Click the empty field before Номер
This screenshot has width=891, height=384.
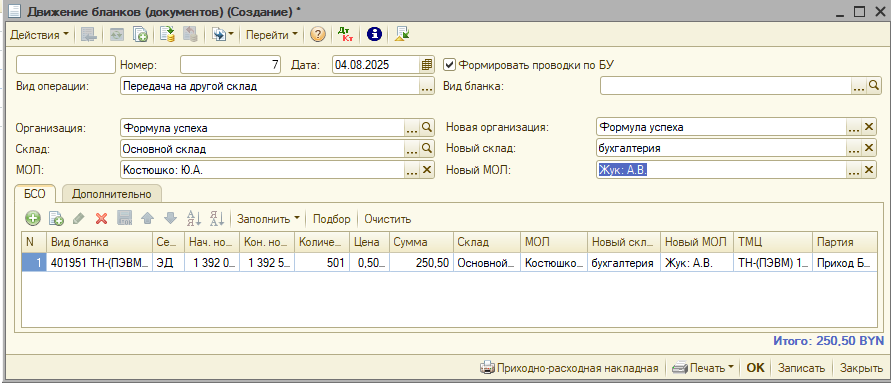(66, 65)
